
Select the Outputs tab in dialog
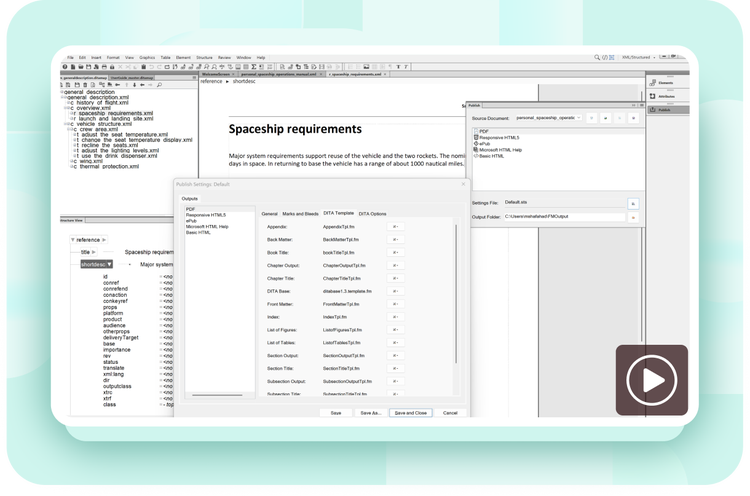coord(189,198)
